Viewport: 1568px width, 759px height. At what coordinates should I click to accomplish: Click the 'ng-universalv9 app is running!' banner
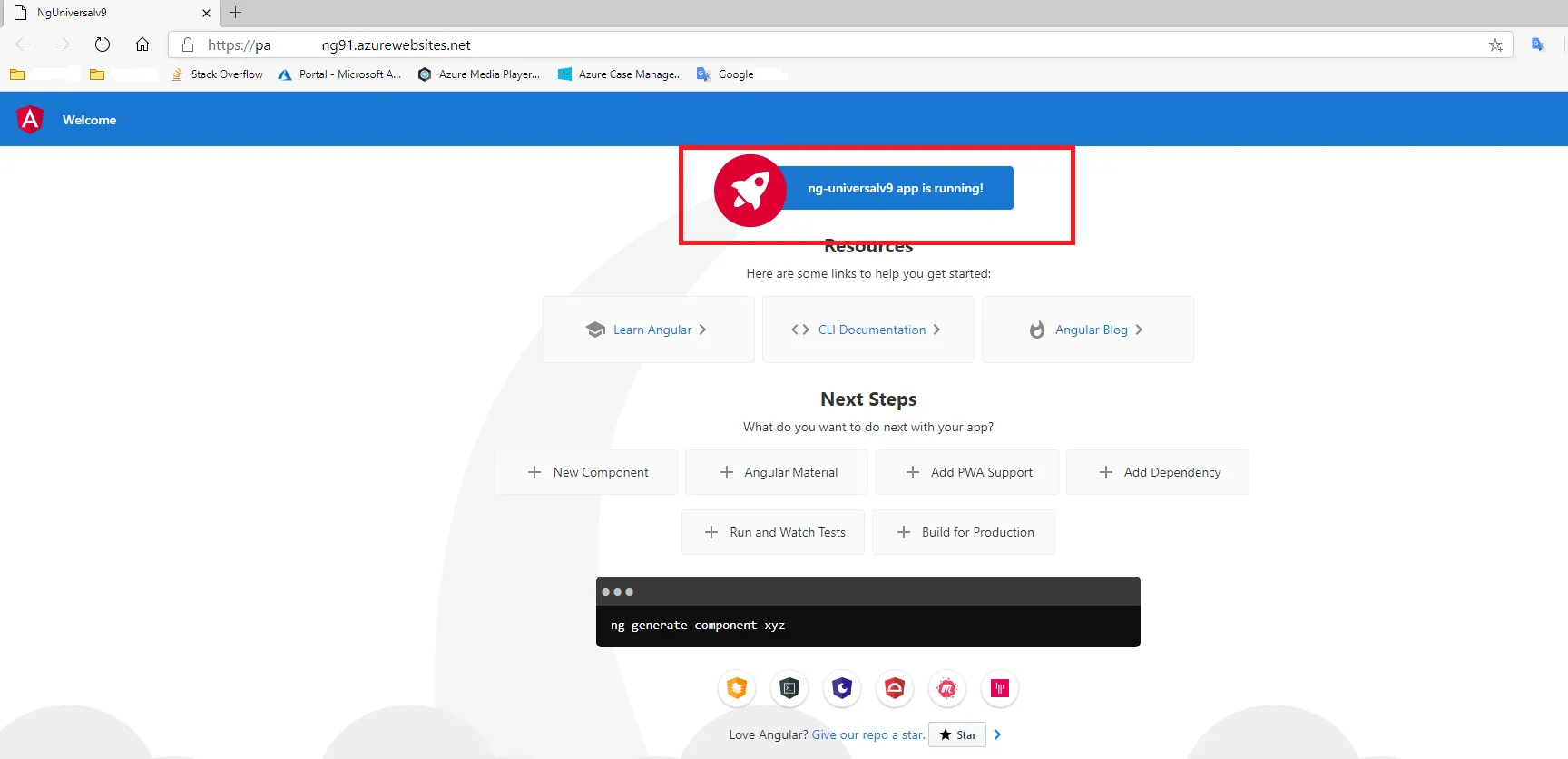pos(896,188)
